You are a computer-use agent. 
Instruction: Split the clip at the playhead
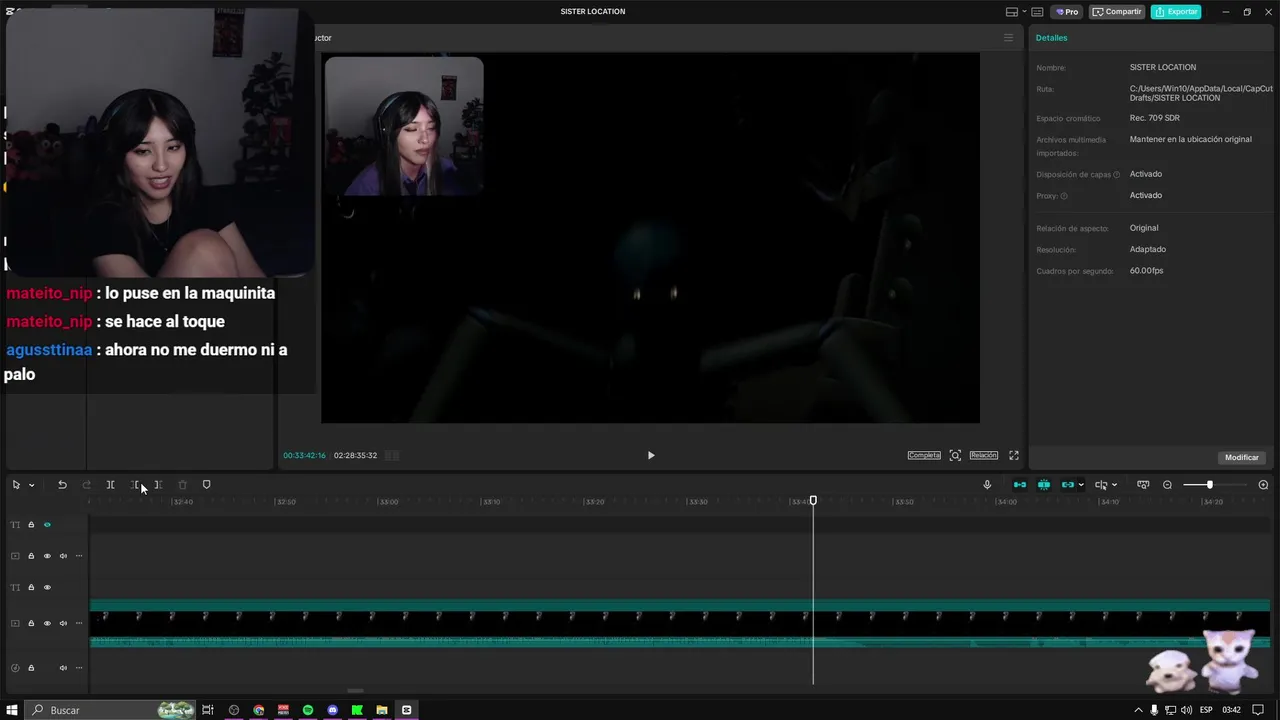coord(110,485)
